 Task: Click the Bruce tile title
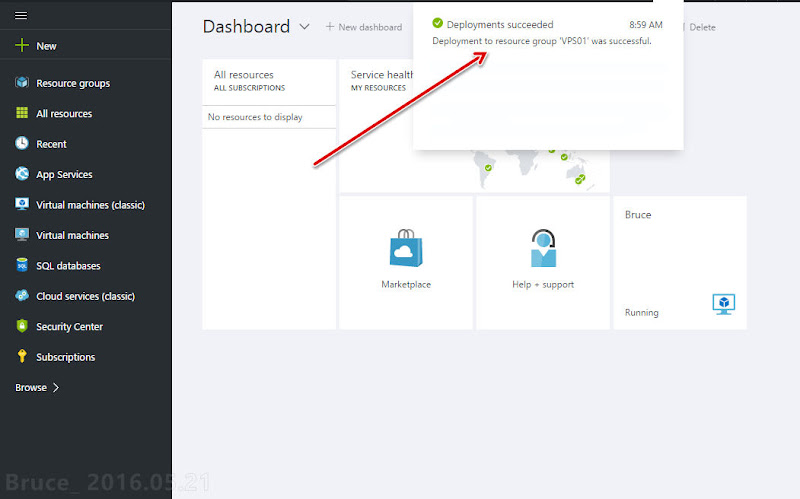click(x=638, y=215)
